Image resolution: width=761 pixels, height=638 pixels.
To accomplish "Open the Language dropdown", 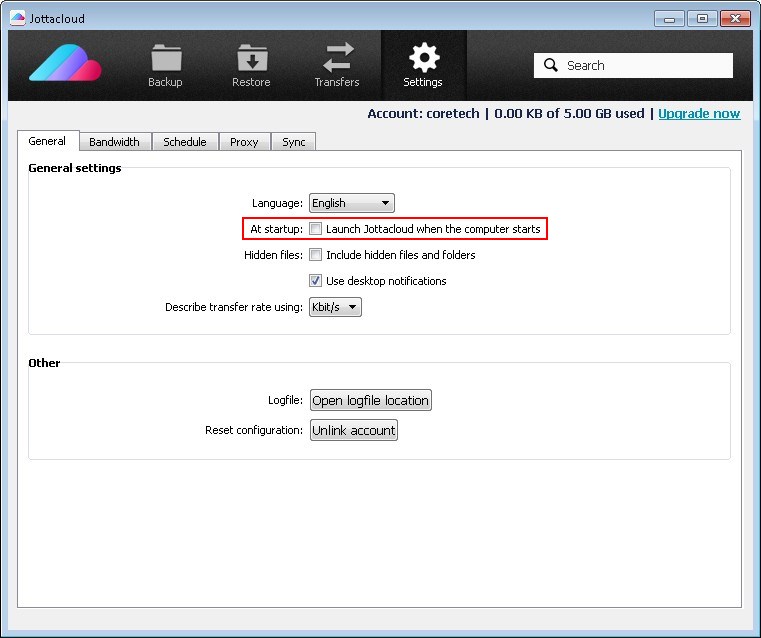I will [352, 203].
